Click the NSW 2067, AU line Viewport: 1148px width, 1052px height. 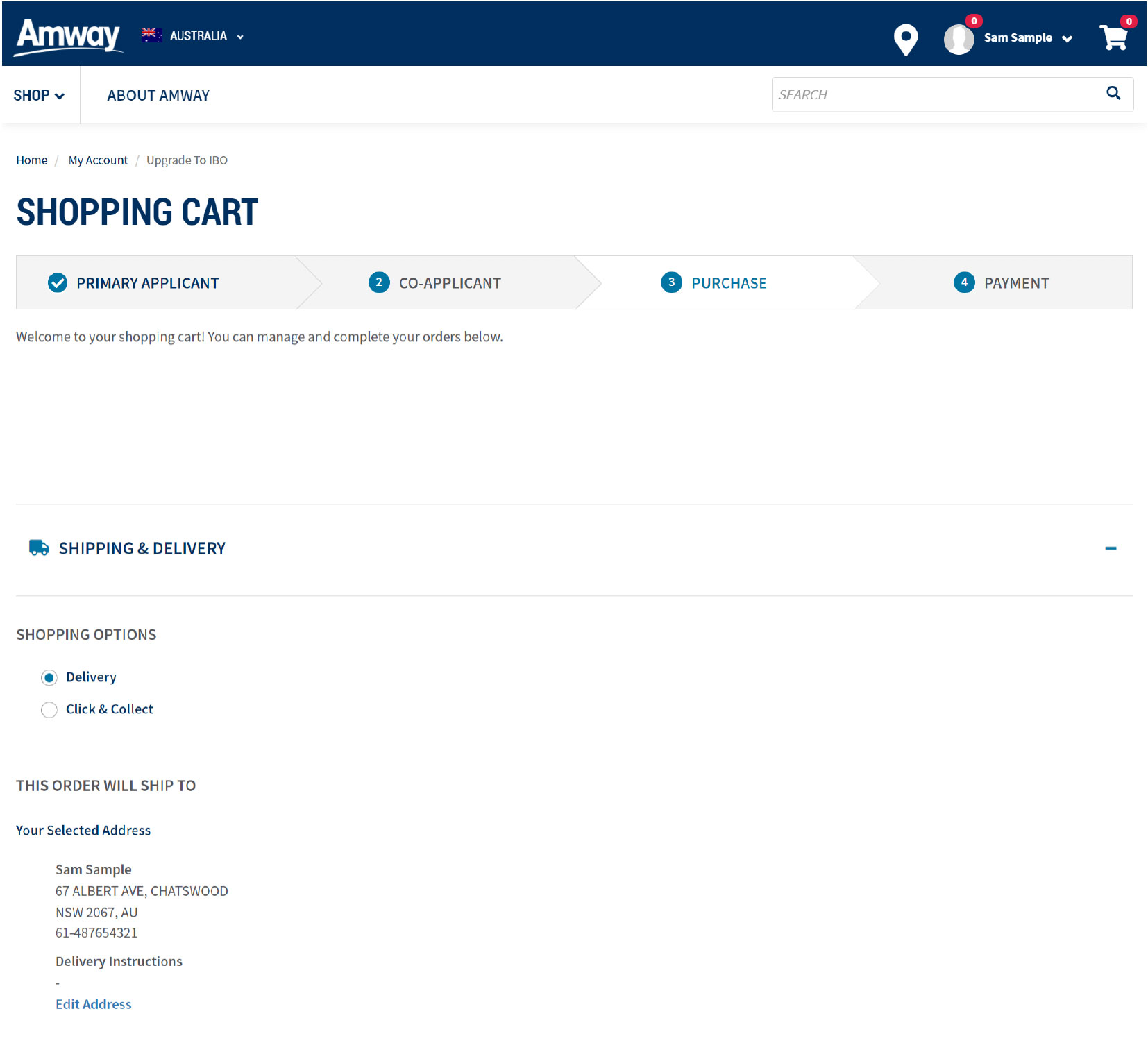(96, 913)
